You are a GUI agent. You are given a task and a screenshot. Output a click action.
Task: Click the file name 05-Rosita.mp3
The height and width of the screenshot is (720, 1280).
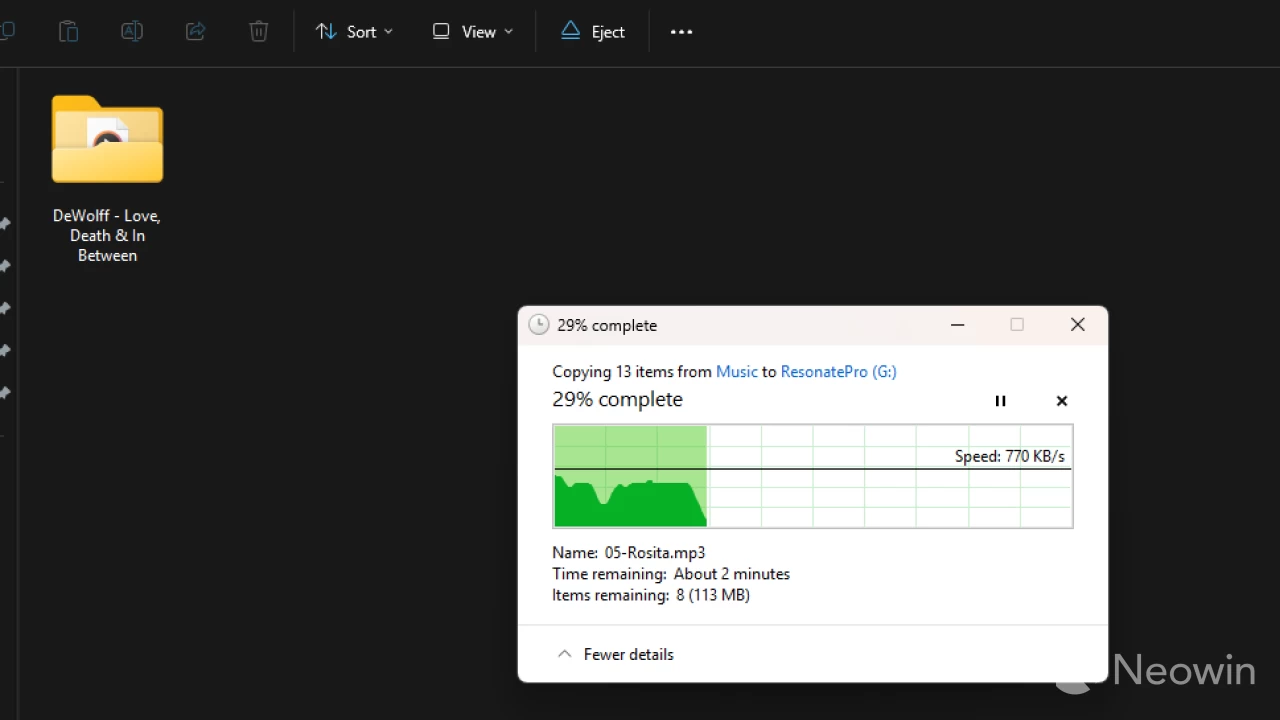655,552
